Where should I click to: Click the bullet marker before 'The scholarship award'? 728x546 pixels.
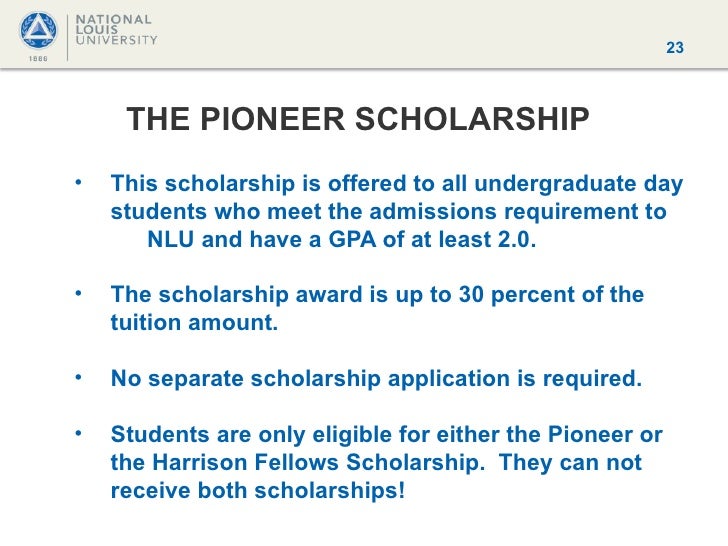point(78,293)
